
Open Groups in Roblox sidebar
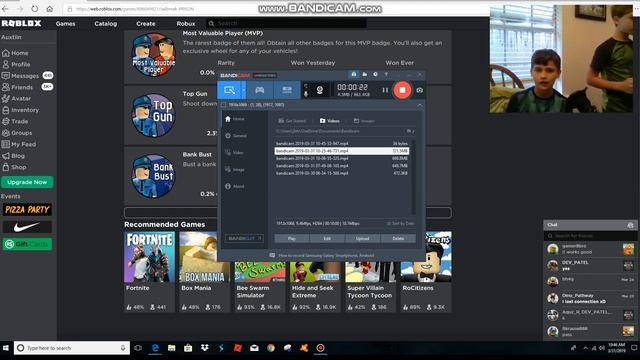pos(17,133)
